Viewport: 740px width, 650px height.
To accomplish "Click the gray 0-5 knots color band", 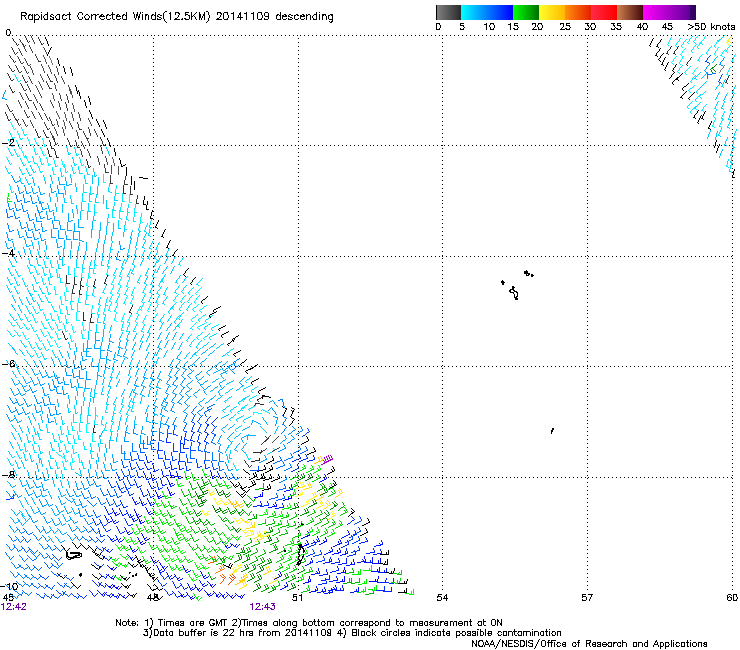I will click(448, 12).
